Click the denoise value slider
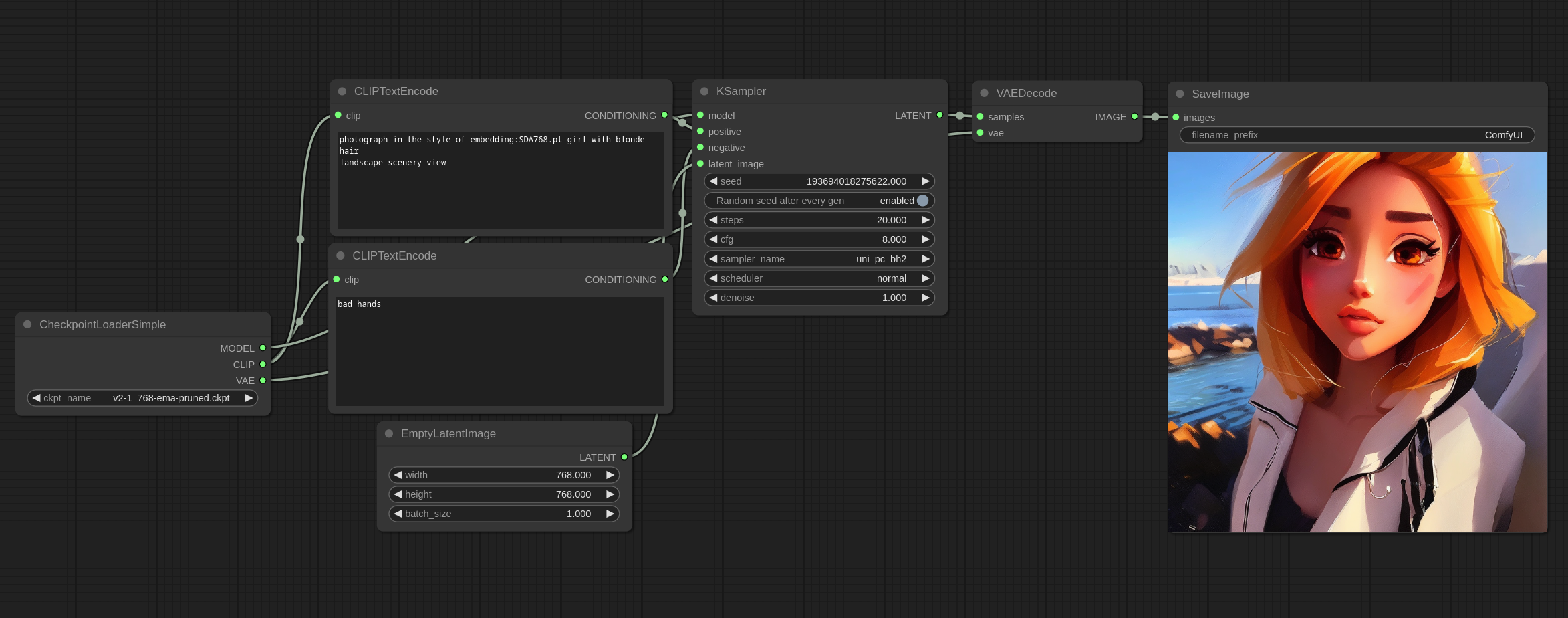 pos(819,298)
